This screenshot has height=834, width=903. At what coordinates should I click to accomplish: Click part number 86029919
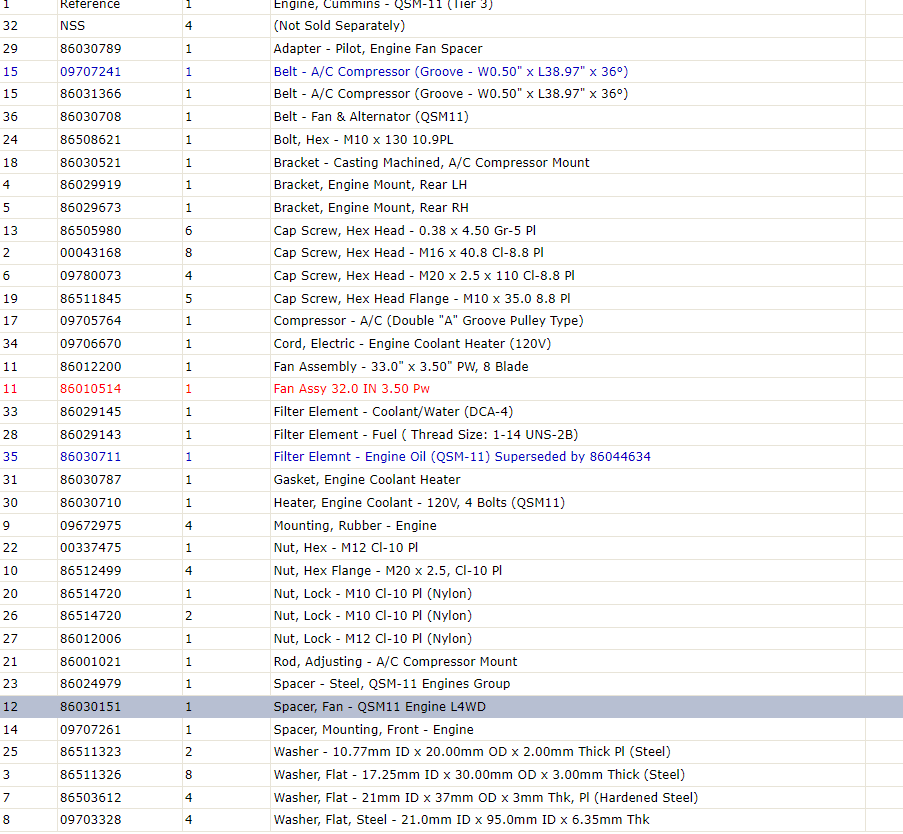(x=90, y=185)
